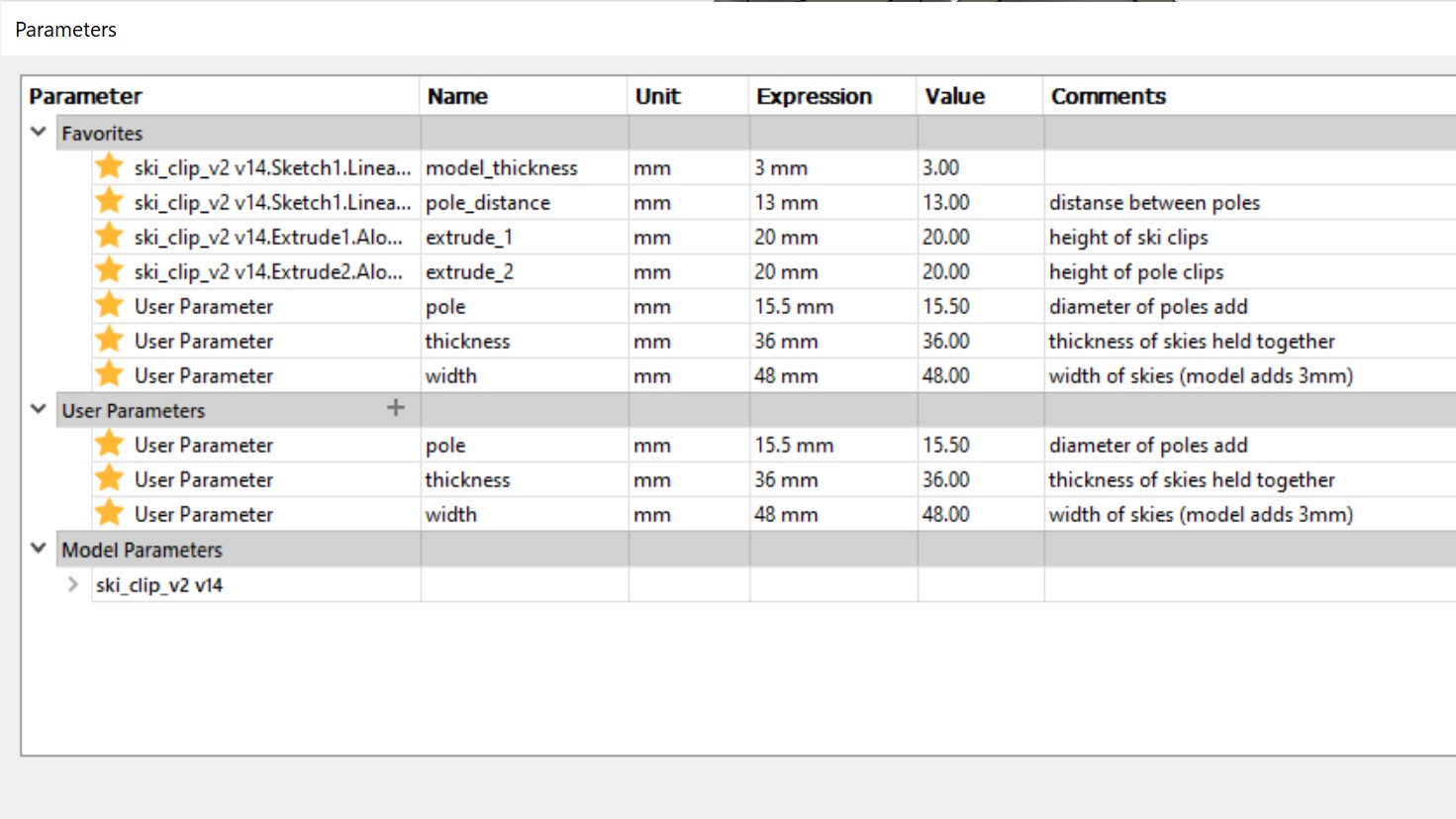1456x819 pixels.
Task: Select the 13 mm expression of pole_distance
Action: point(787,202)
